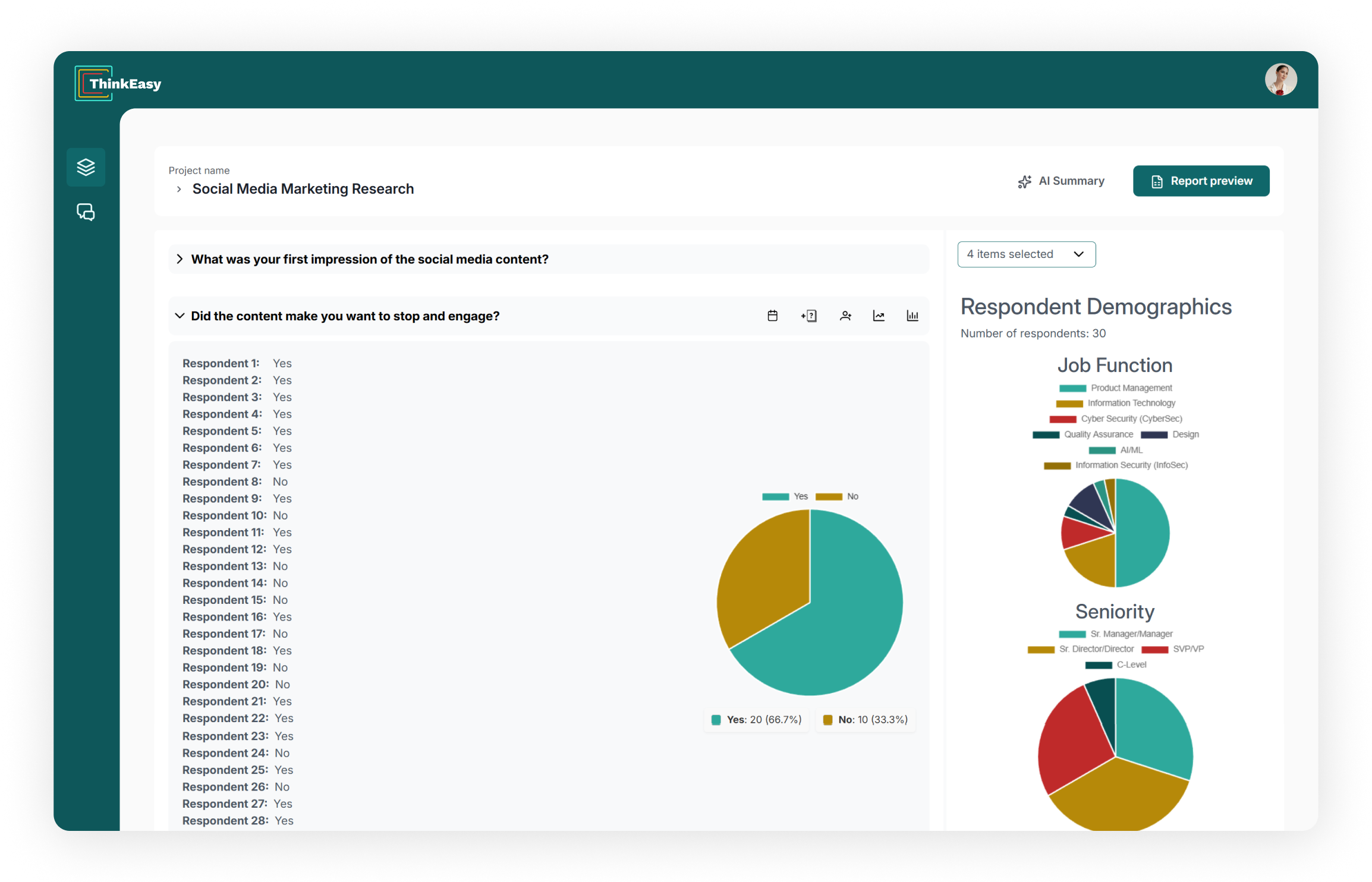Click SVP/VP red legend swatch
The width and height of the screenshot is (1372, 882).
pos(1154,649)
